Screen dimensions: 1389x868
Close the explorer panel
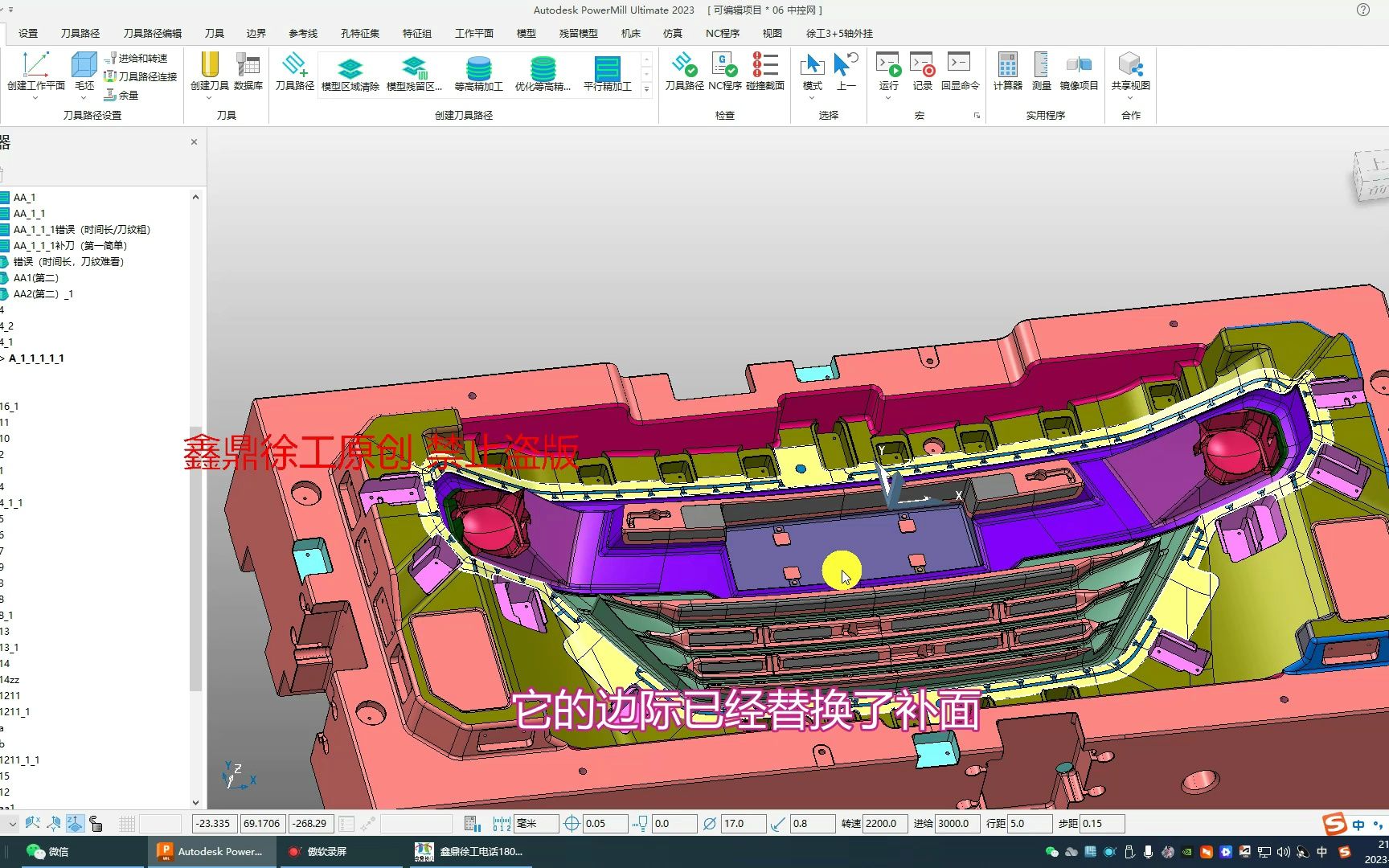click(194, 142)
